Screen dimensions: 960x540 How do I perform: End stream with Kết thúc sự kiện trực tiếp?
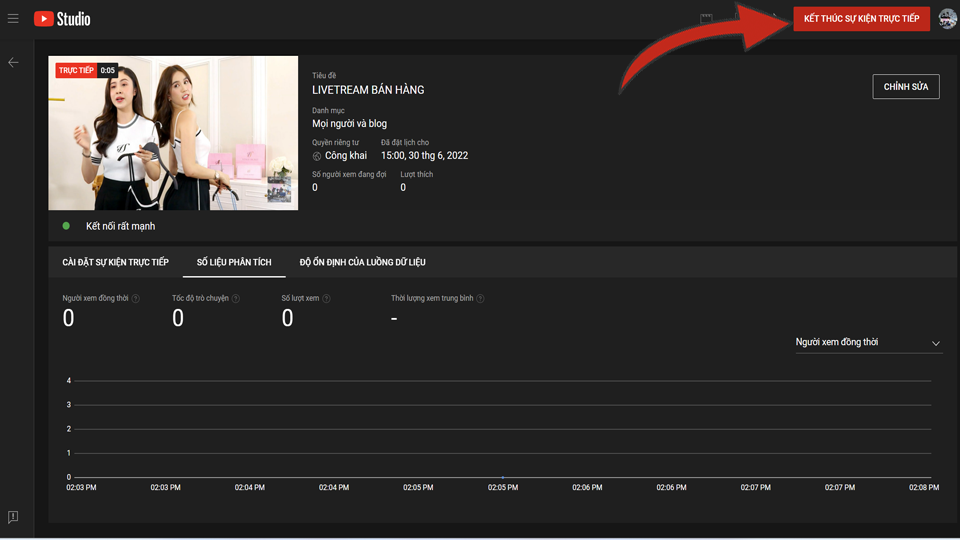tap(861, 19)
